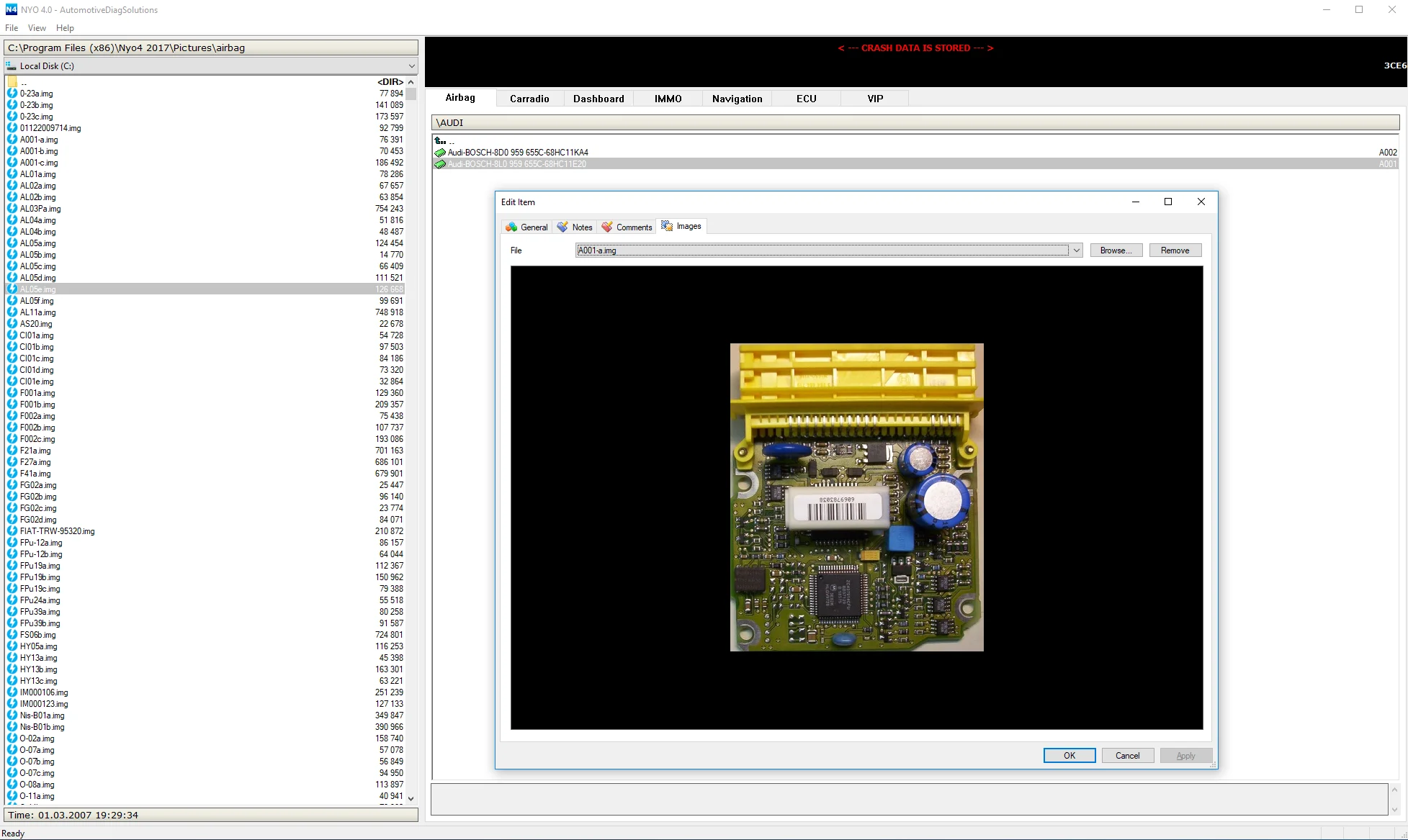The width and height of the screenshot is (1408, 840).
Task: Click the NYO 4.0 application title icon
Action: [10, 9]
